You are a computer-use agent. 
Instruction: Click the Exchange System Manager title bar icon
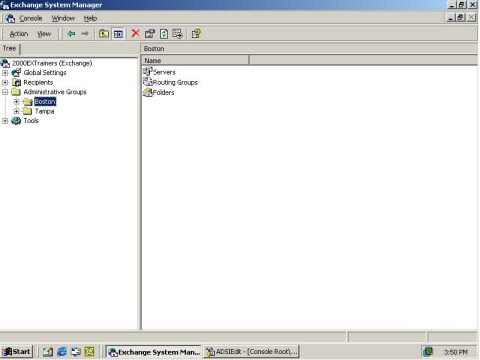coord(5,5)
